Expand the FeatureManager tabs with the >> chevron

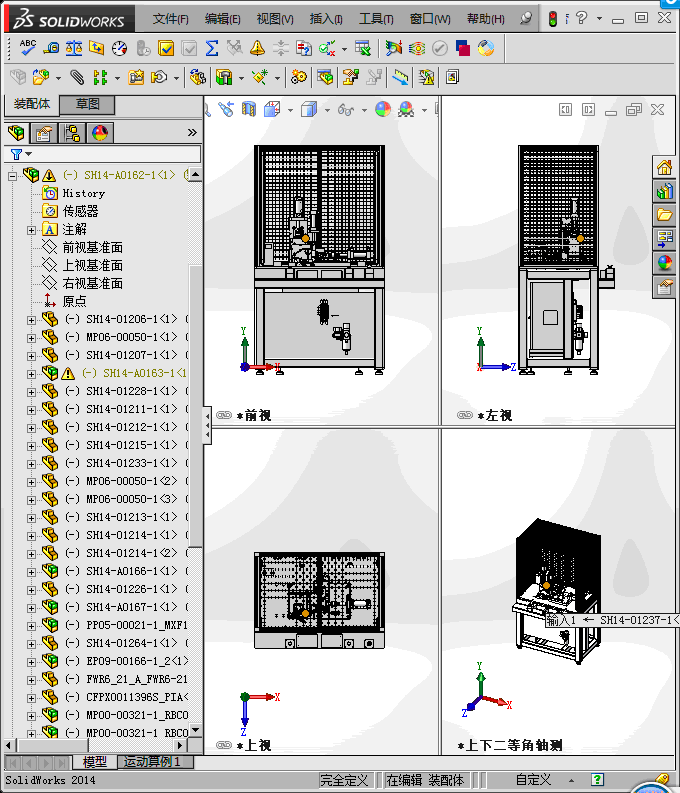point(192,133)
